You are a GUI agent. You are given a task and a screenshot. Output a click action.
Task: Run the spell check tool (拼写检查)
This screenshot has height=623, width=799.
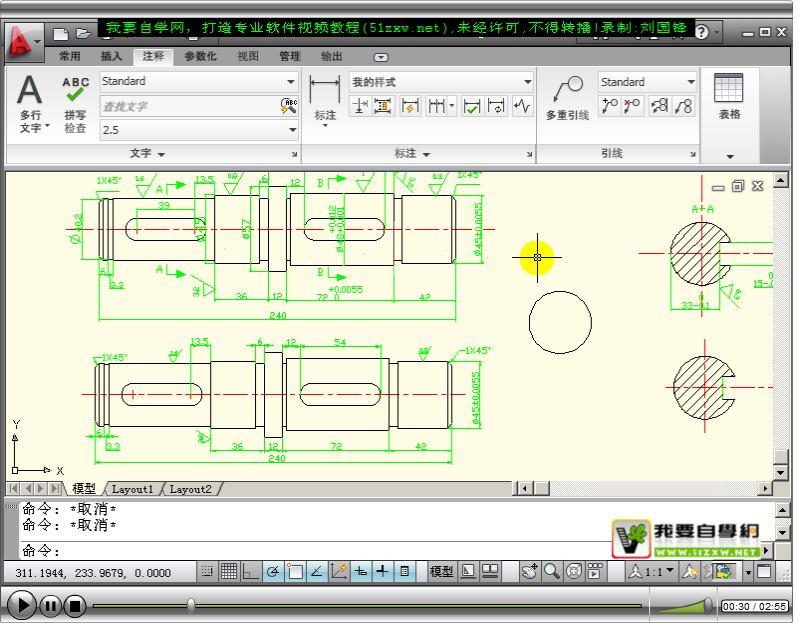75,105
